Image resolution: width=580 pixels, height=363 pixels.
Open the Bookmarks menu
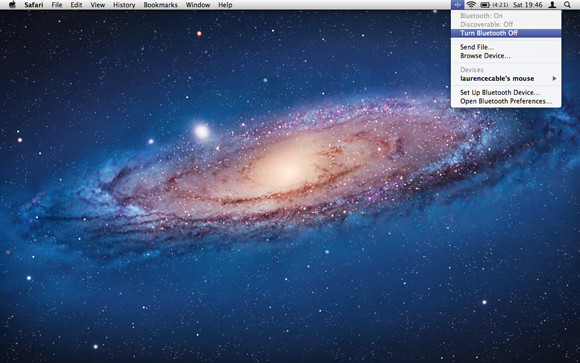(161, 5)
